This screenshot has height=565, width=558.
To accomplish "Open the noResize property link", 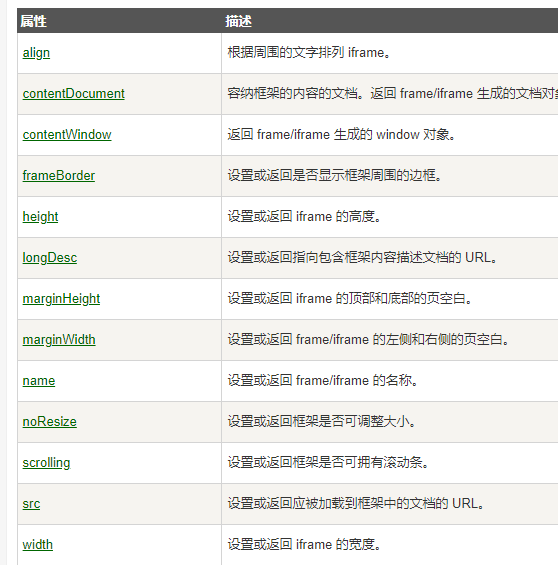I will pyautogui.click(x=50, y=422).
